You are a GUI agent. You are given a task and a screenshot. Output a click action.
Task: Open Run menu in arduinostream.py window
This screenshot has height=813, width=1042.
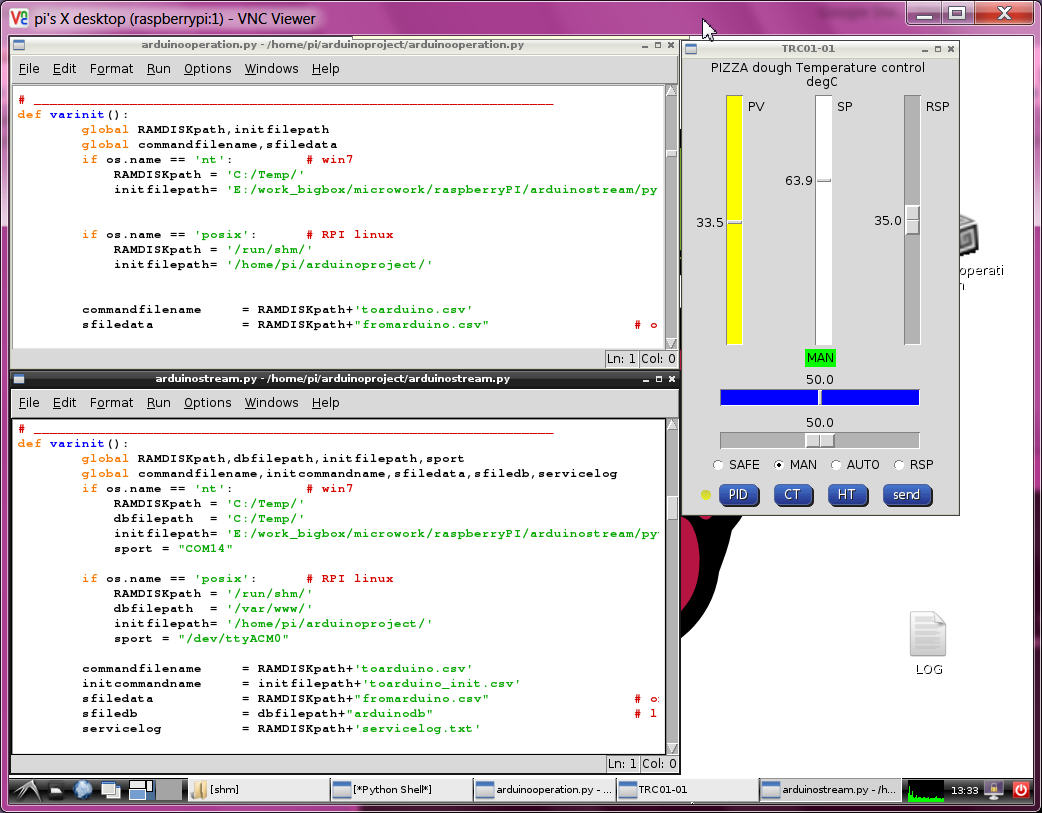pyautogui.click(x=158, y=403)
